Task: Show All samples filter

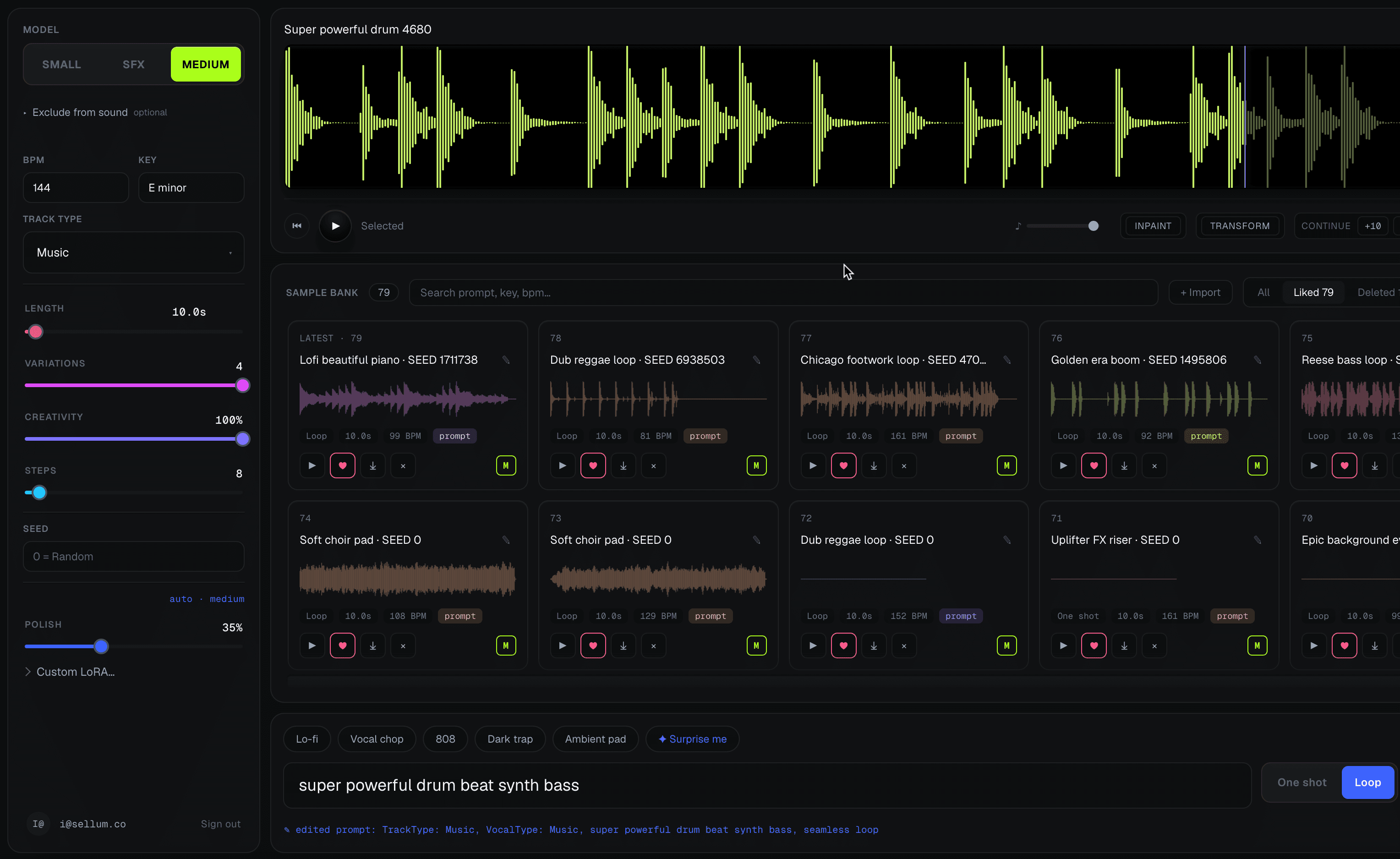Action: pyautogui.click(x=1263, y=293)
